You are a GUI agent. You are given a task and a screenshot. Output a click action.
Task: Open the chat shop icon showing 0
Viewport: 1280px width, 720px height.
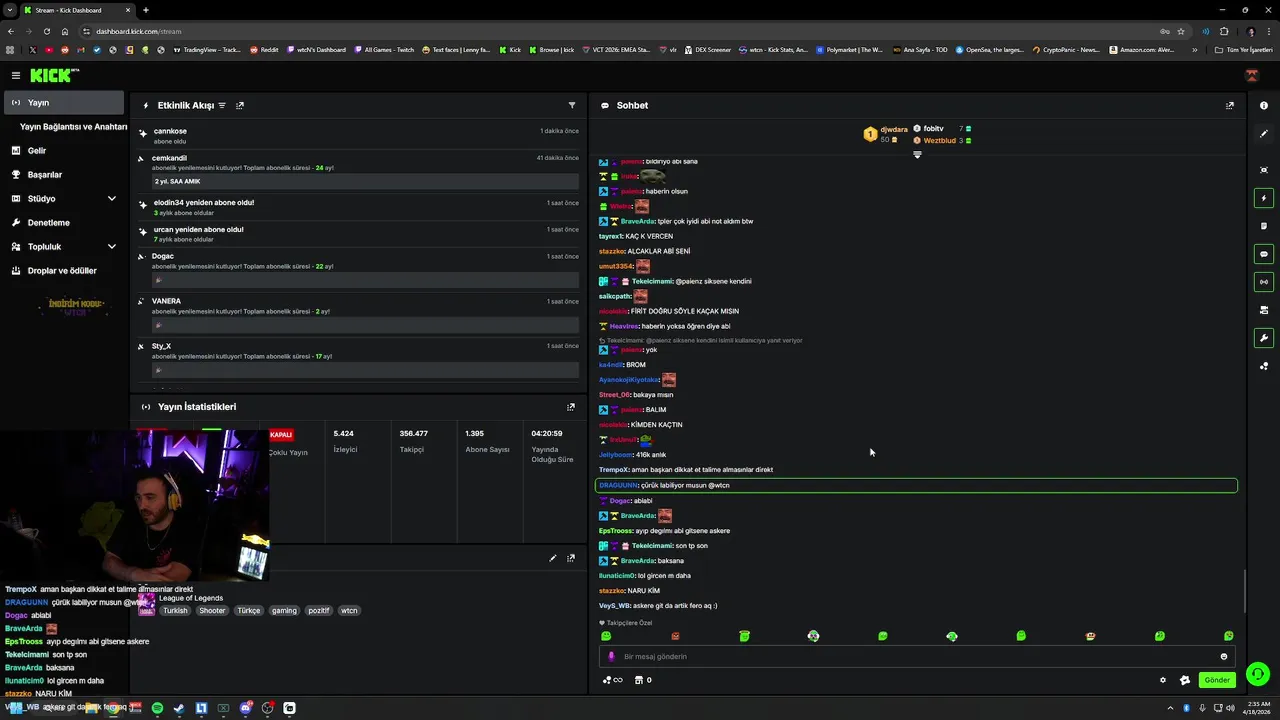click(643, 680)
